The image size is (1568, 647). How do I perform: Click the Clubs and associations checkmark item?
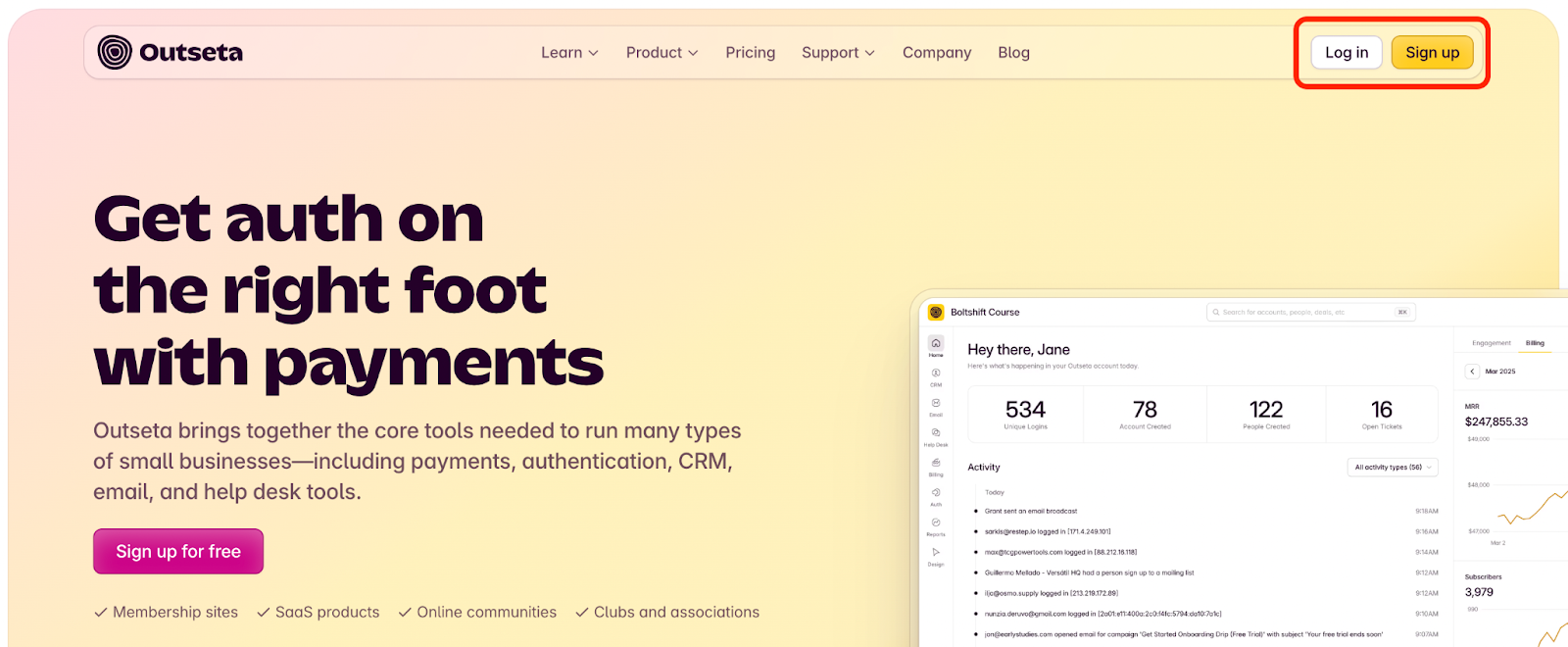tap(667, 612)
